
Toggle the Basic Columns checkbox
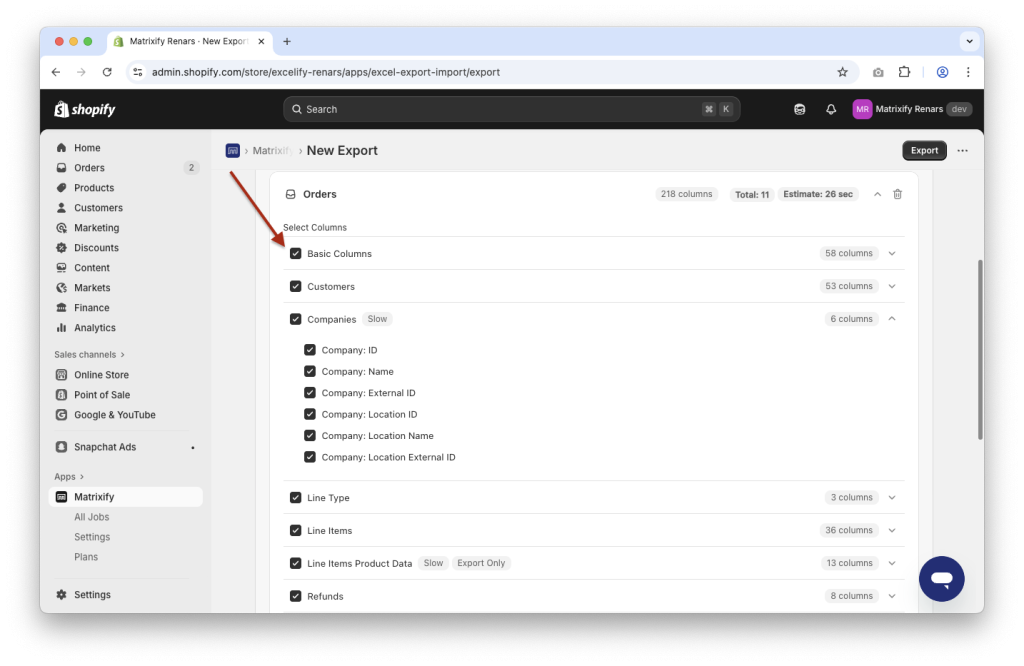(x=296, y=253)
